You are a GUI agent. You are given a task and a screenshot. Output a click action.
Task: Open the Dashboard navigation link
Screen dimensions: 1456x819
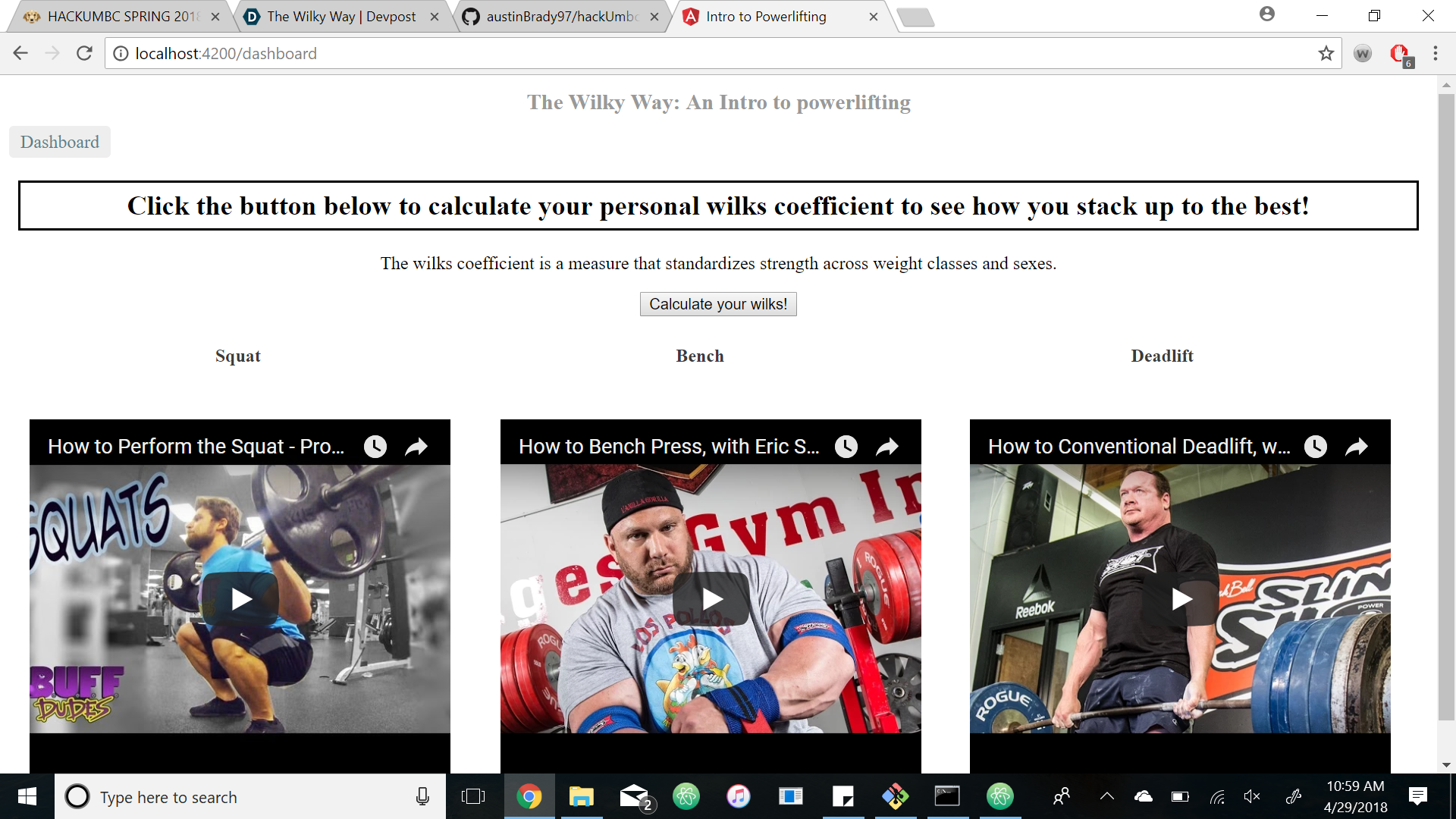(x=60, y=143)
